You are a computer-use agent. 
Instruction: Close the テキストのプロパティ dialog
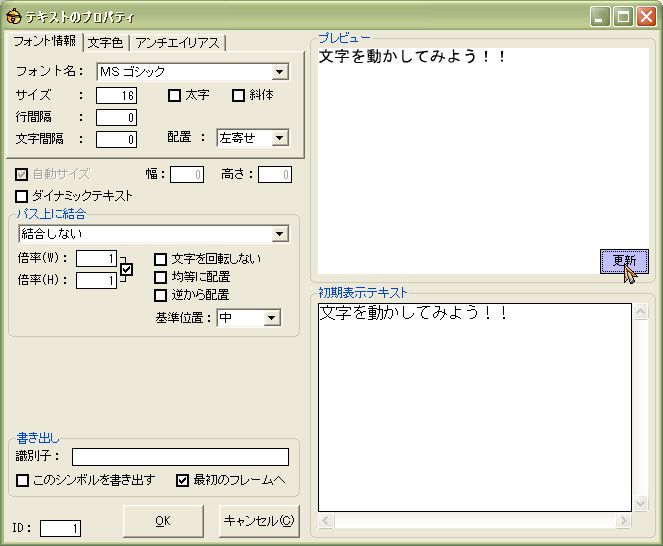click(x=647, y=16)
